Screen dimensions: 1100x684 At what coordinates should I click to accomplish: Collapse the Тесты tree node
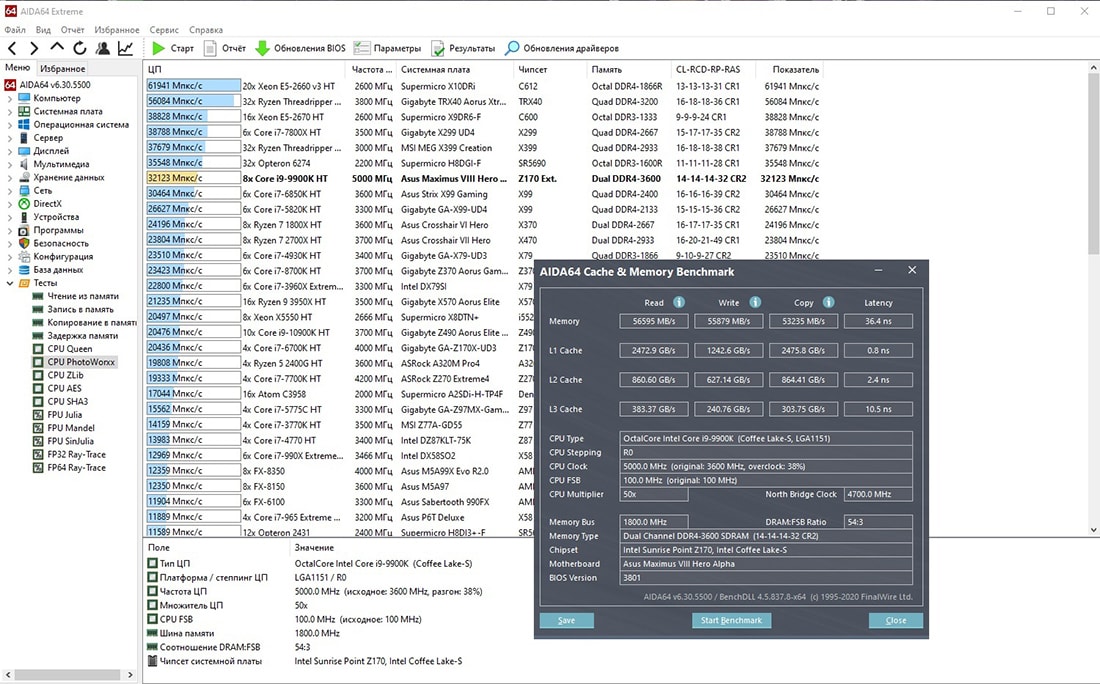tap(10, 283)
